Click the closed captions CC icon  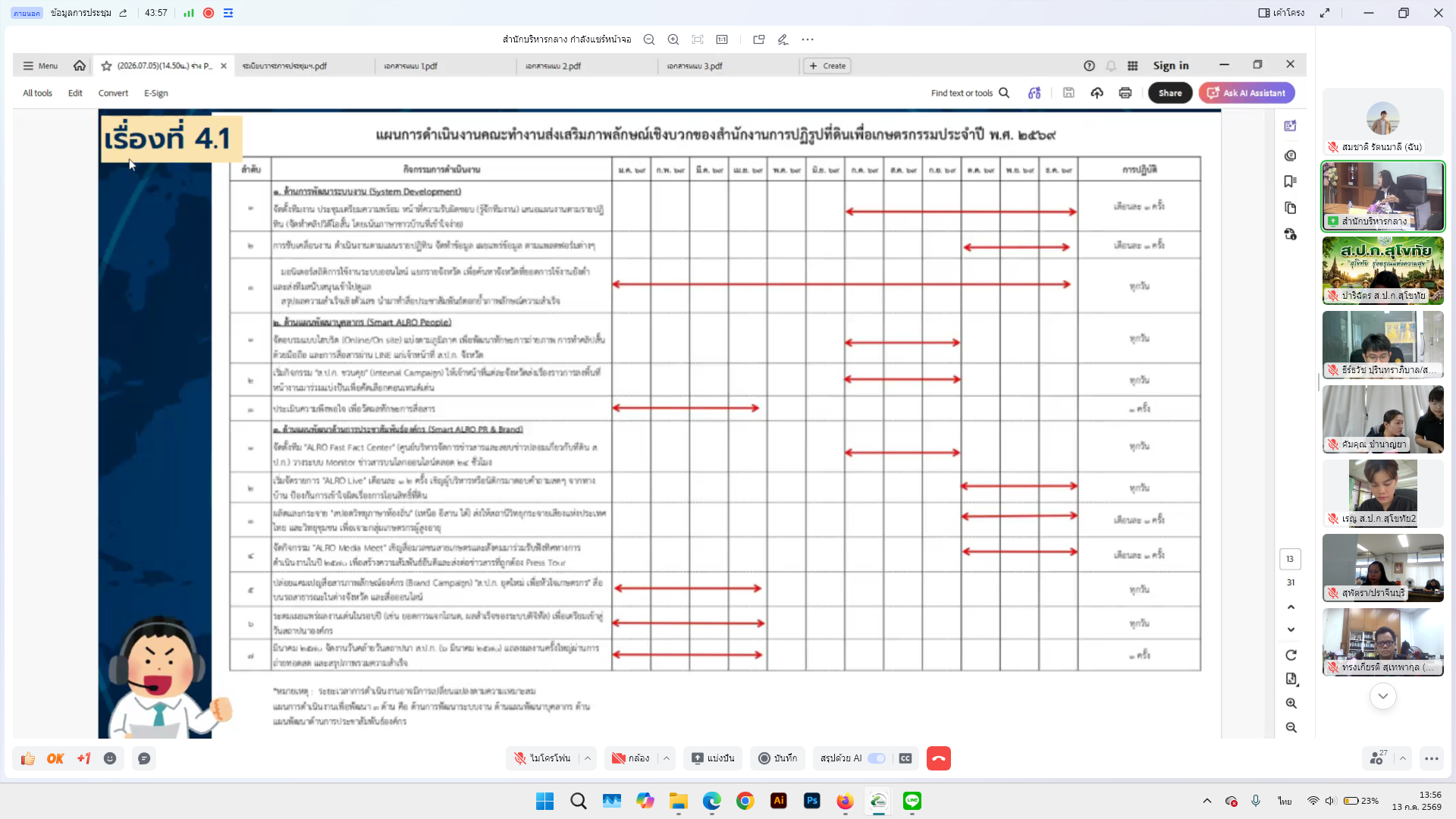[x=905, y=758]
